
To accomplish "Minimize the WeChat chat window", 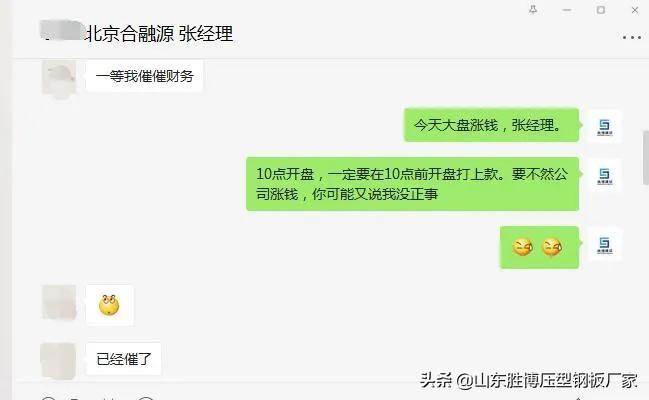I will 567,10.
